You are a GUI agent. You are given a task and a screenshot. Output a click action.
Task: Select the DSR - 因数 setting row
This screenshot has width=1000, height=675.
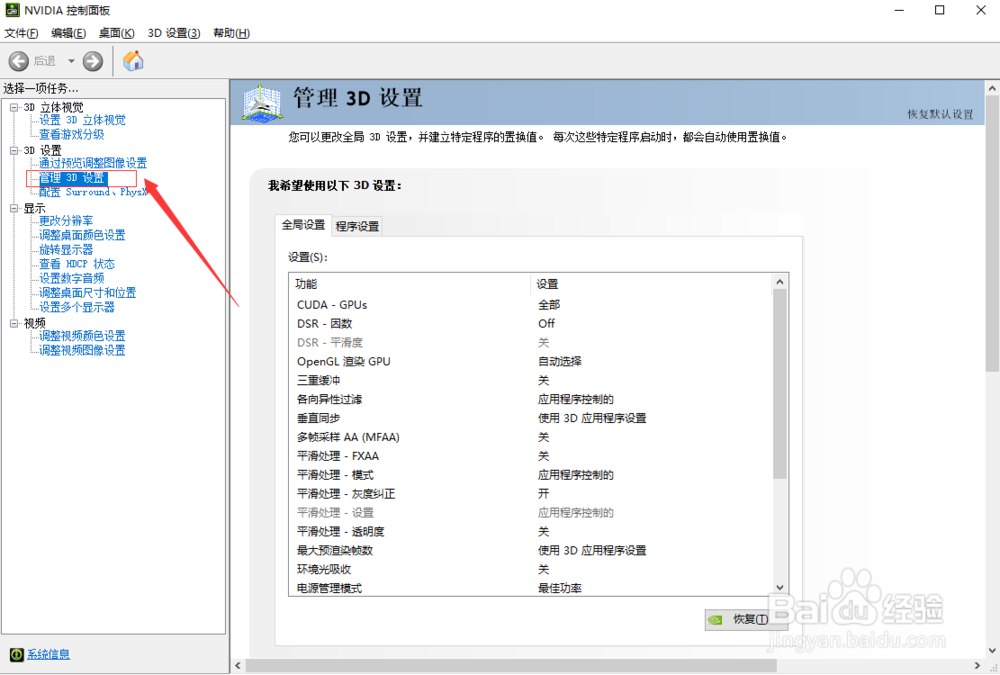(531, 323)
